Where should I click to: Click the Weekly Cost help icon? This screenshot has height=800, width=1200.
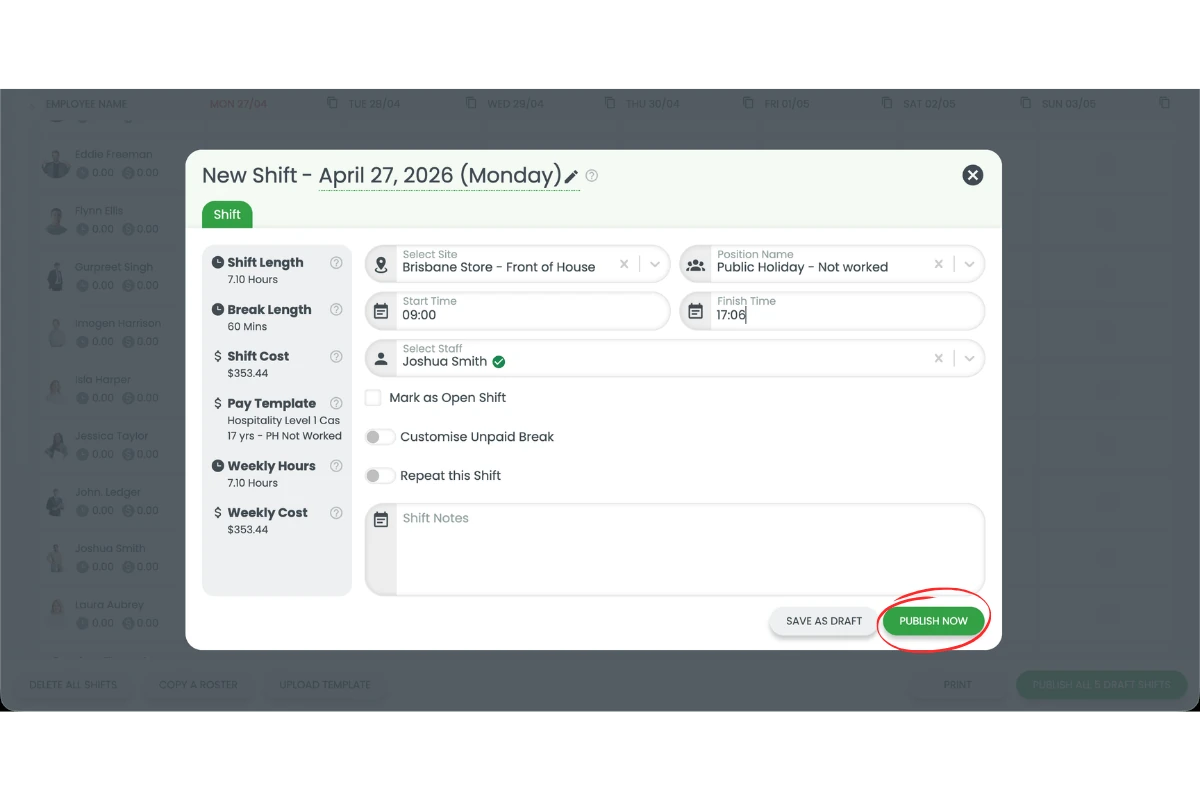click(336, 513)
